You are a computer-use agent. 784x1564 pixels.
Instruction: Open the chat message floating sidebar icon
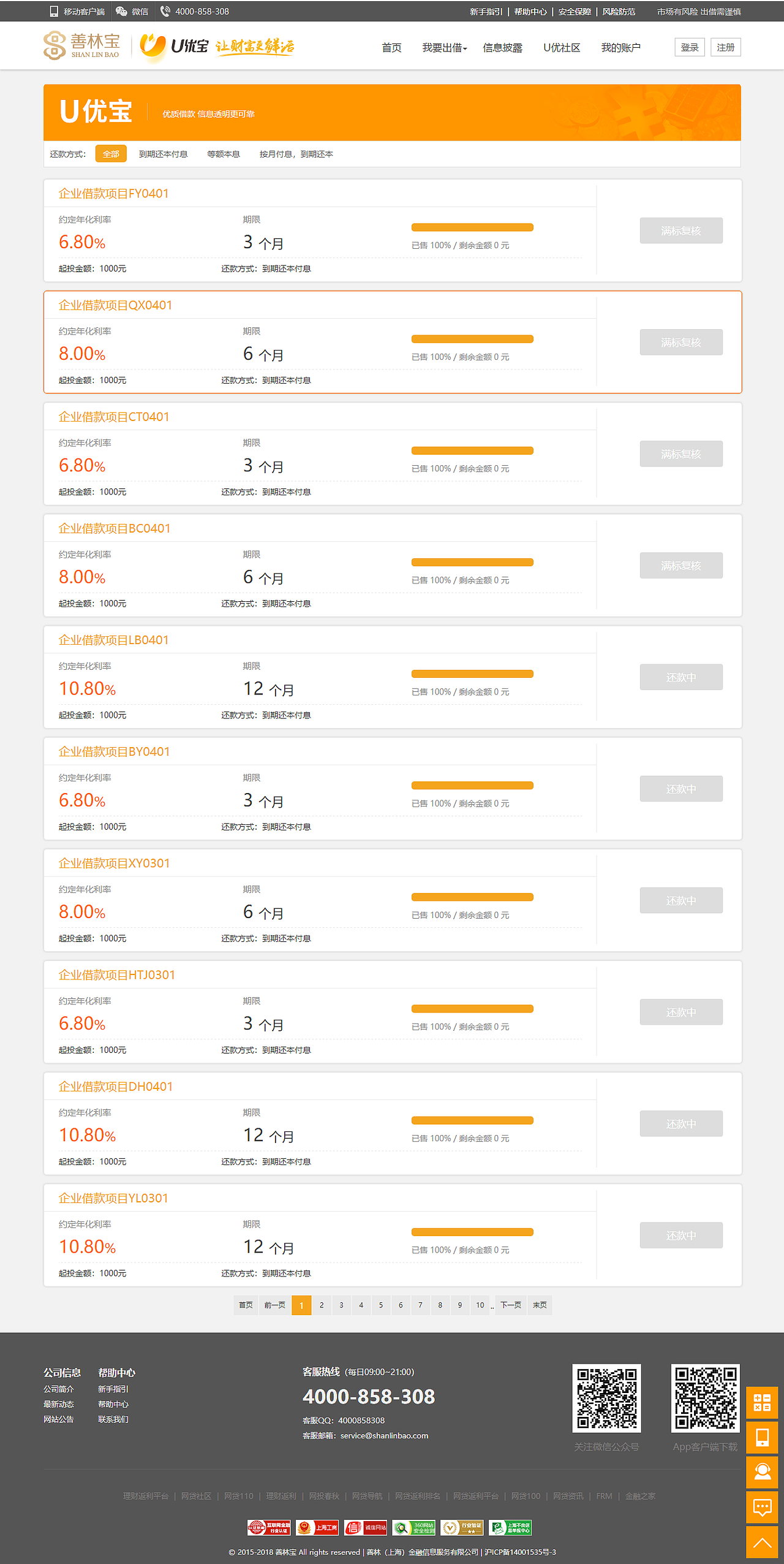pos(762,1507)
